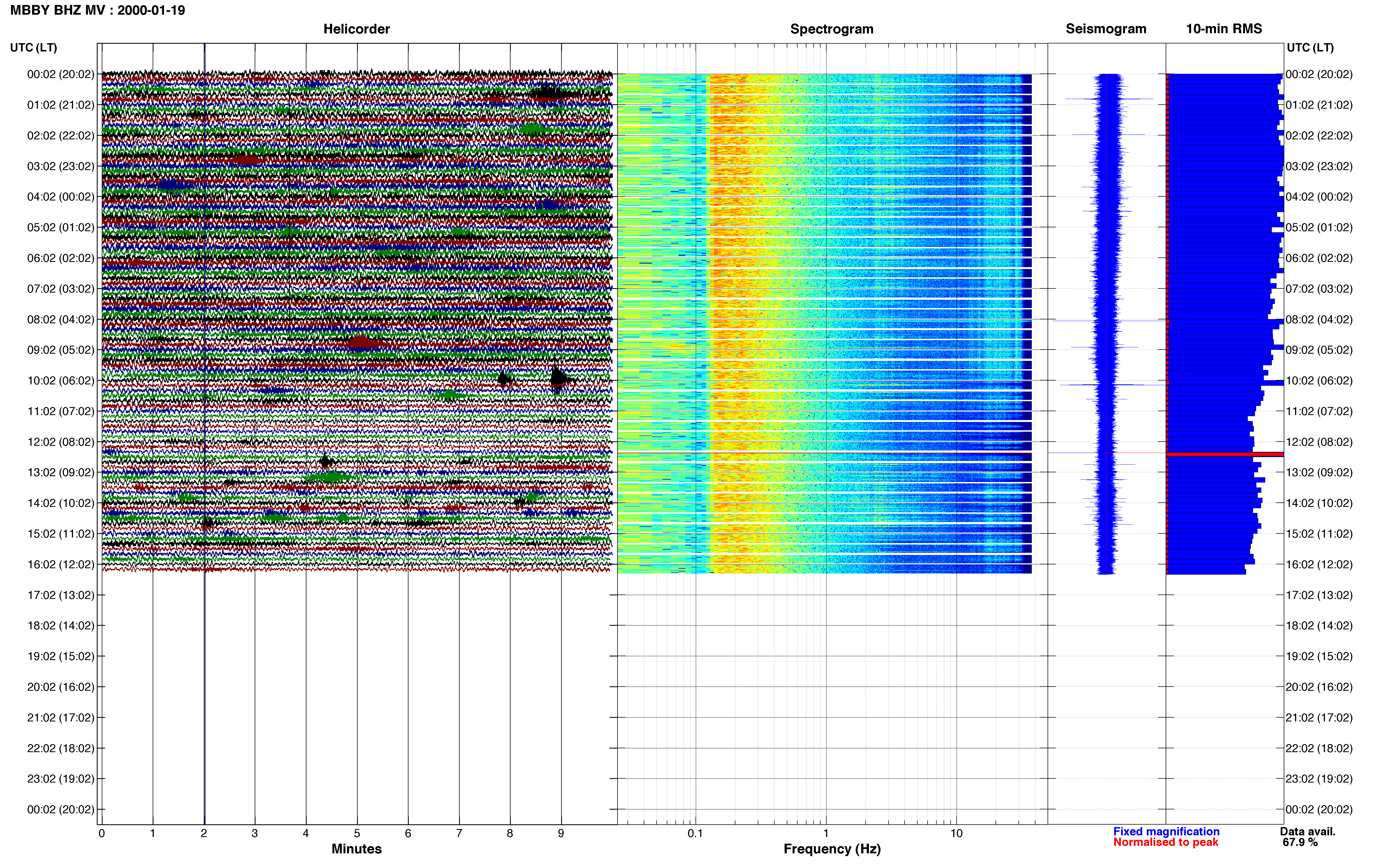Click the '0' tick on the Minutes axis
1388x868 pixels.
pos(101,833)
